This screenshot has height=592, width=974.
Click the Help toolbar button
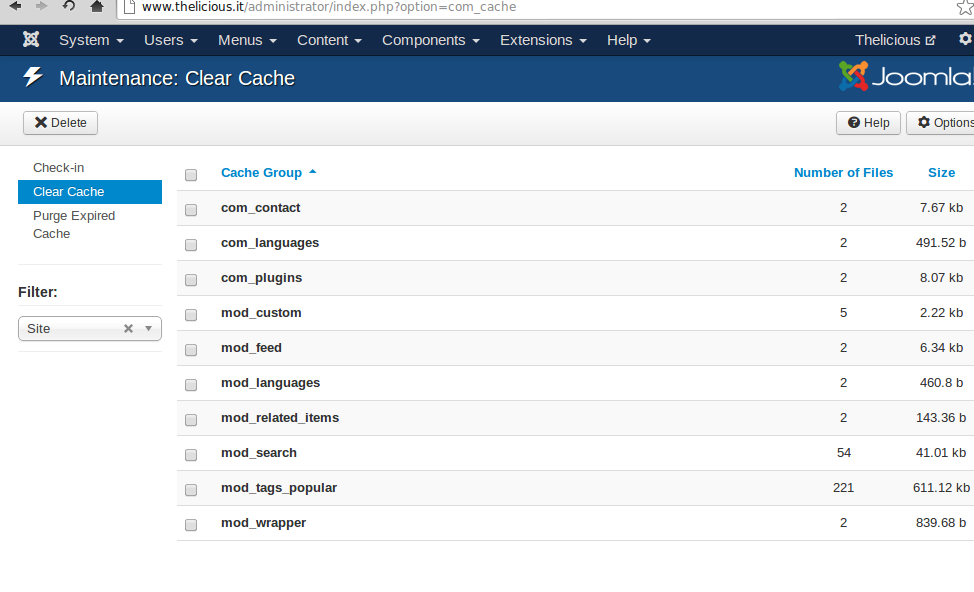pos(868,122)
